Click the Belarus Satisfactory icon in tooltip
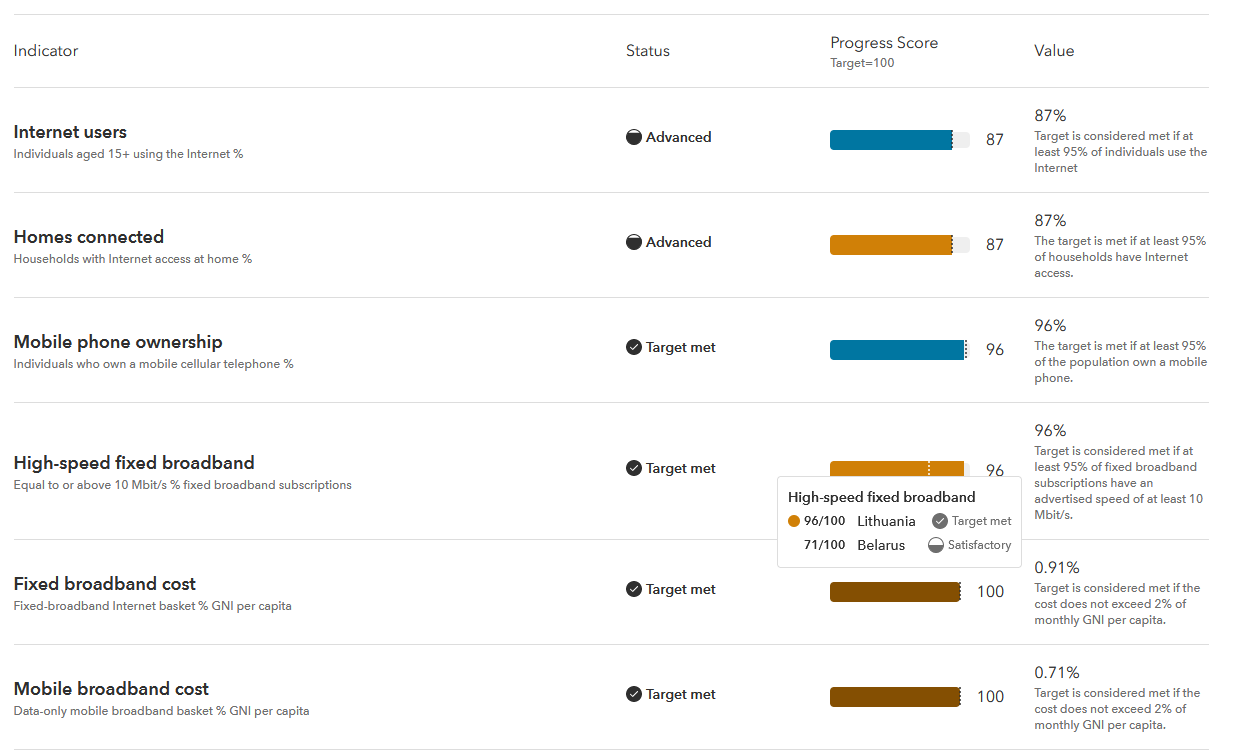Image resolution: width=1237 pixels, height=753 pixels. click(x=936, y=546)
